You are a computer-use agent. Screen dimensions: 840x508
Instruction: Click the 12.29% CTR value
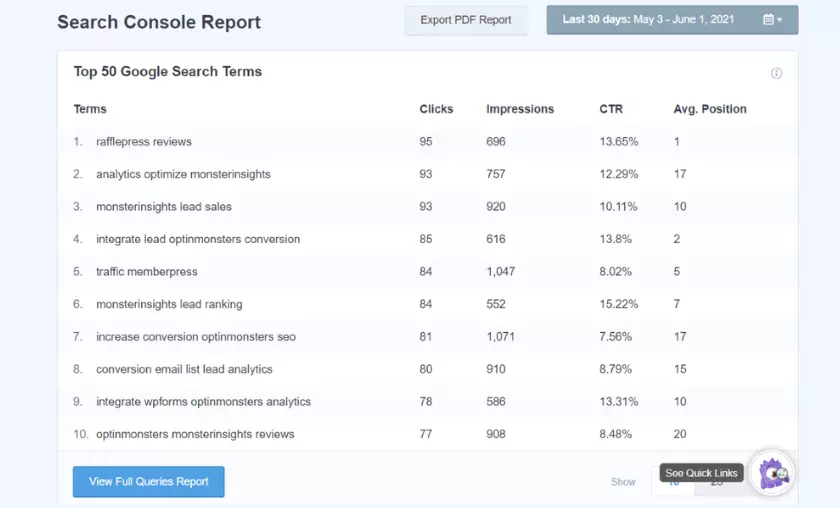pyautogui.click(x=619, y=174)
